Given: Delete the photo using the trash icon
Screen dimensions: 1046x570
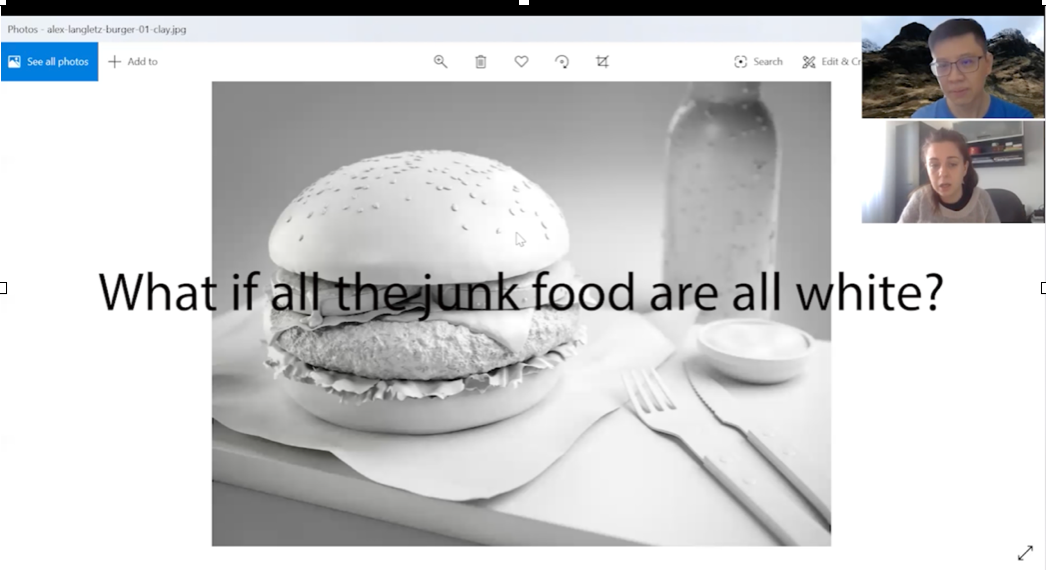Looking at the screenshot, I should (x=480, y=61).
